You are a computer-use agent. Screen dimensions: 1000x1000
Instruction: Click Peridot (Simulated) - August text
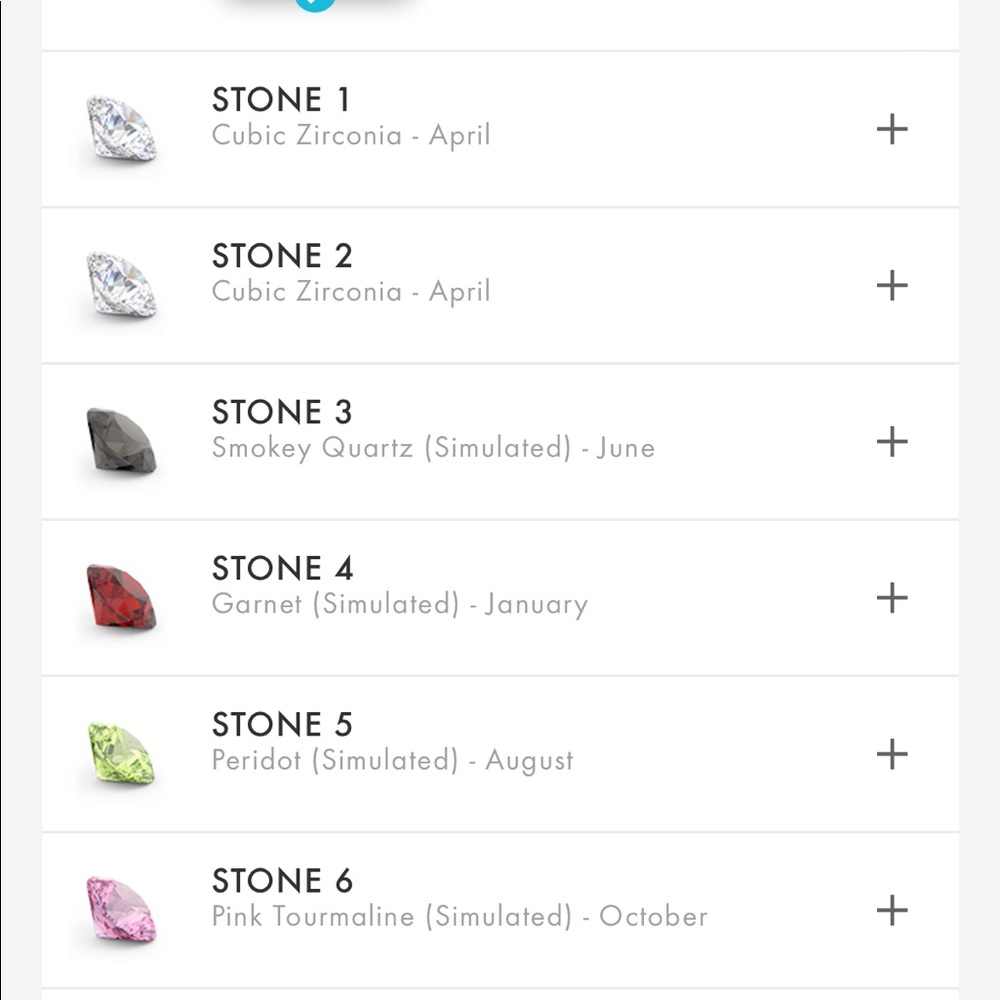[x=392, y=761]
